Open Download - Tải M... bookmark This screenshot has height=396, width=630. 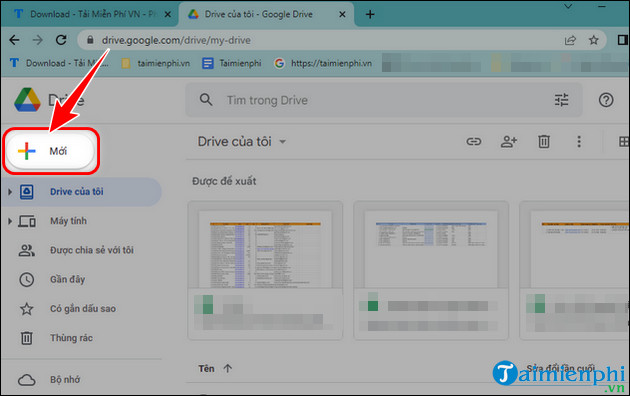pyautogui.click(x=59, y=63)
